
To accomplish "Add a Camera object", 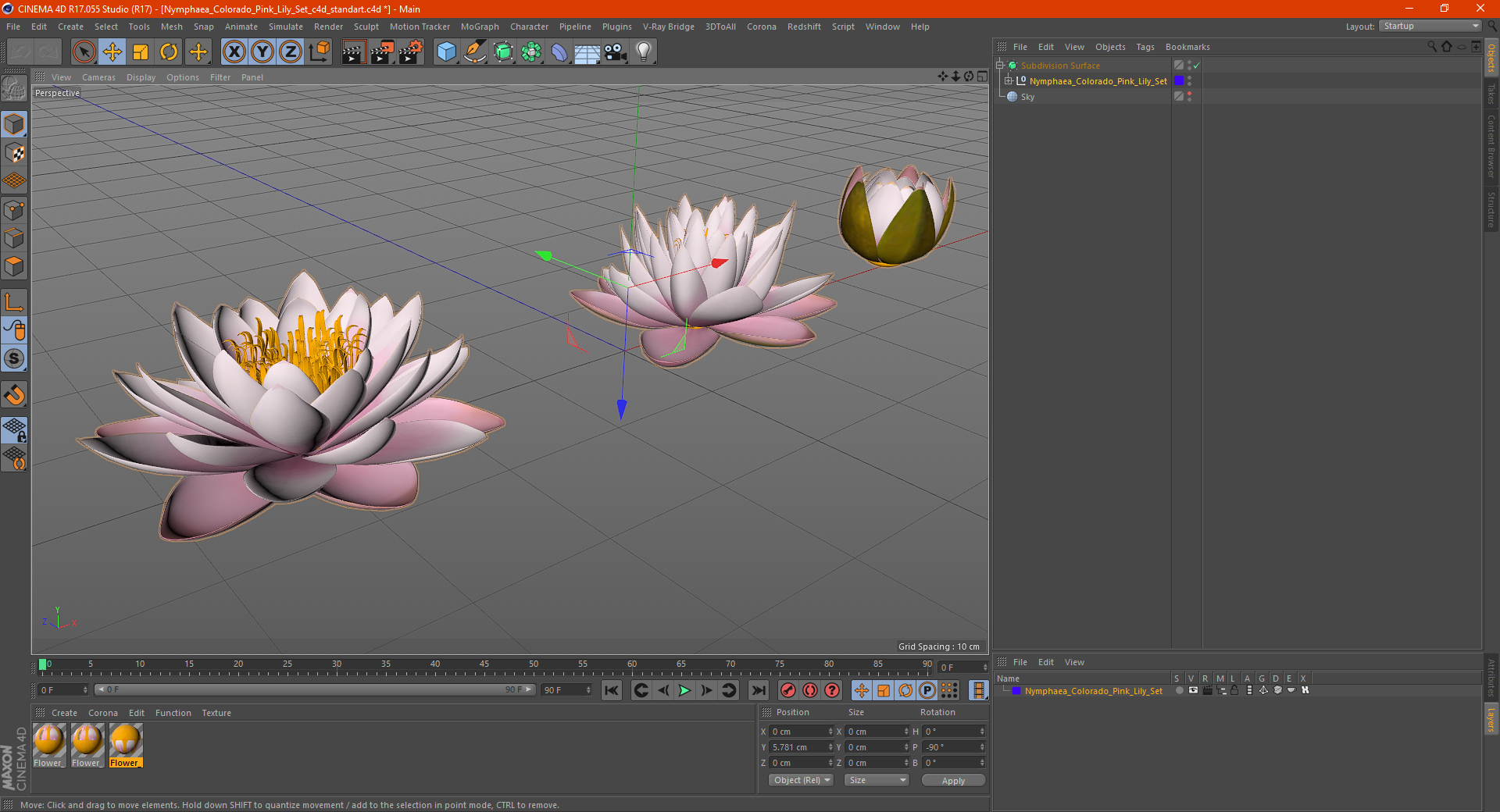I will tap(616, 52).
